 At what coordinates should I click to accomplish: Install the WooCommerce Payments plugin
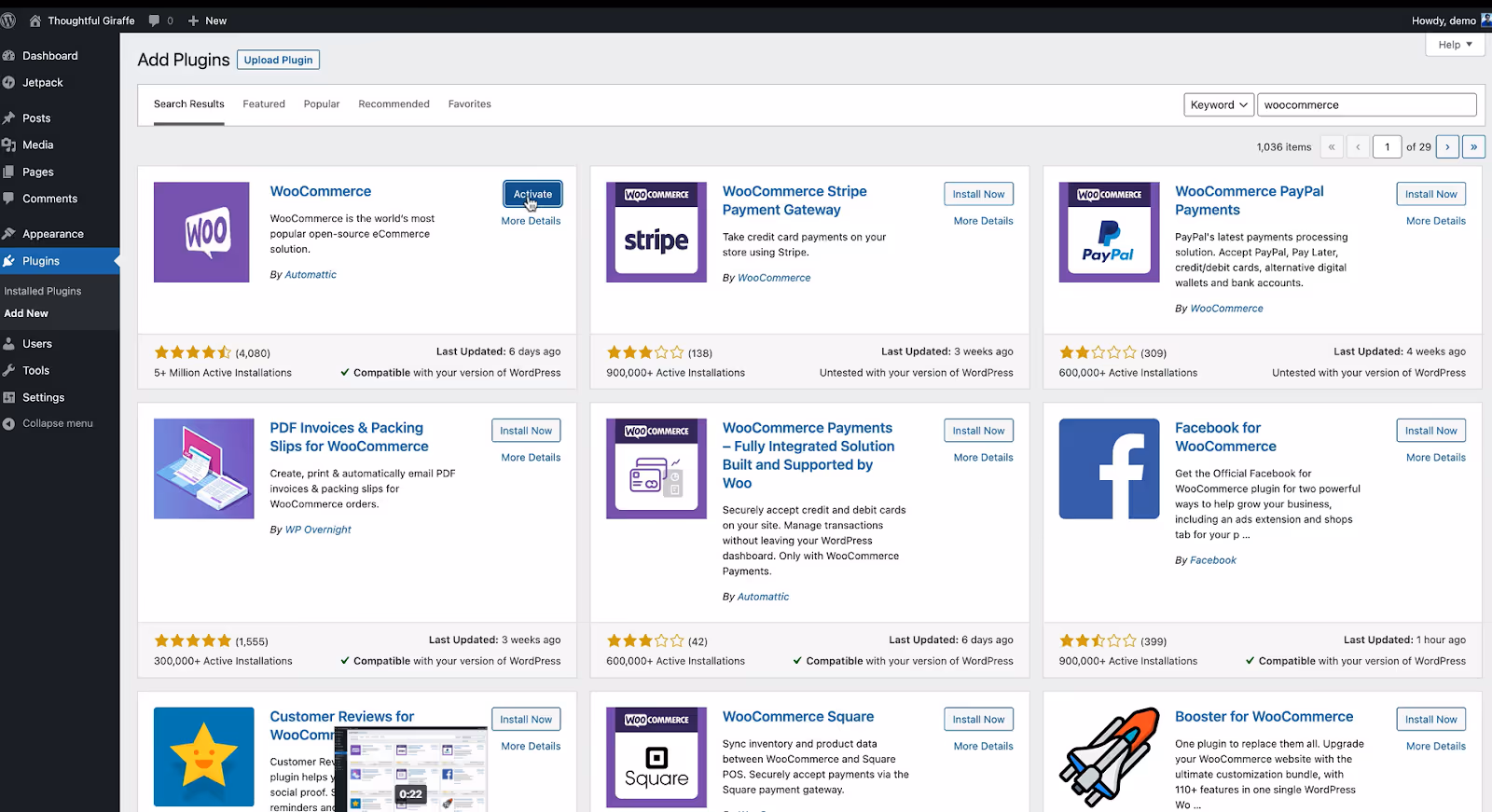(978, 431)
